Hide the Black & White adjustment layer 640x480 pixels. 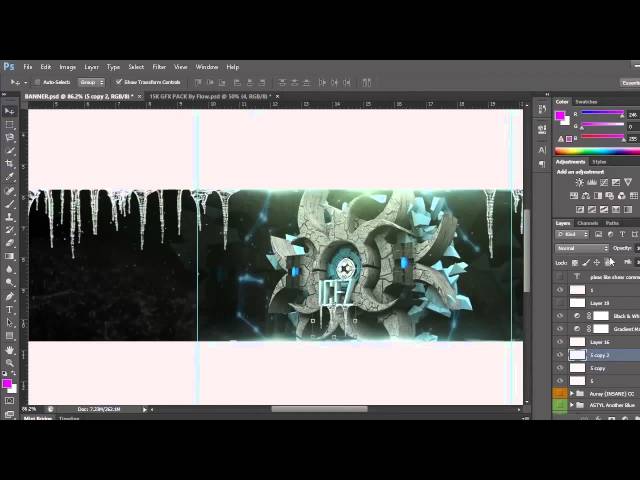pyautogui.click(x=560, y=316)
